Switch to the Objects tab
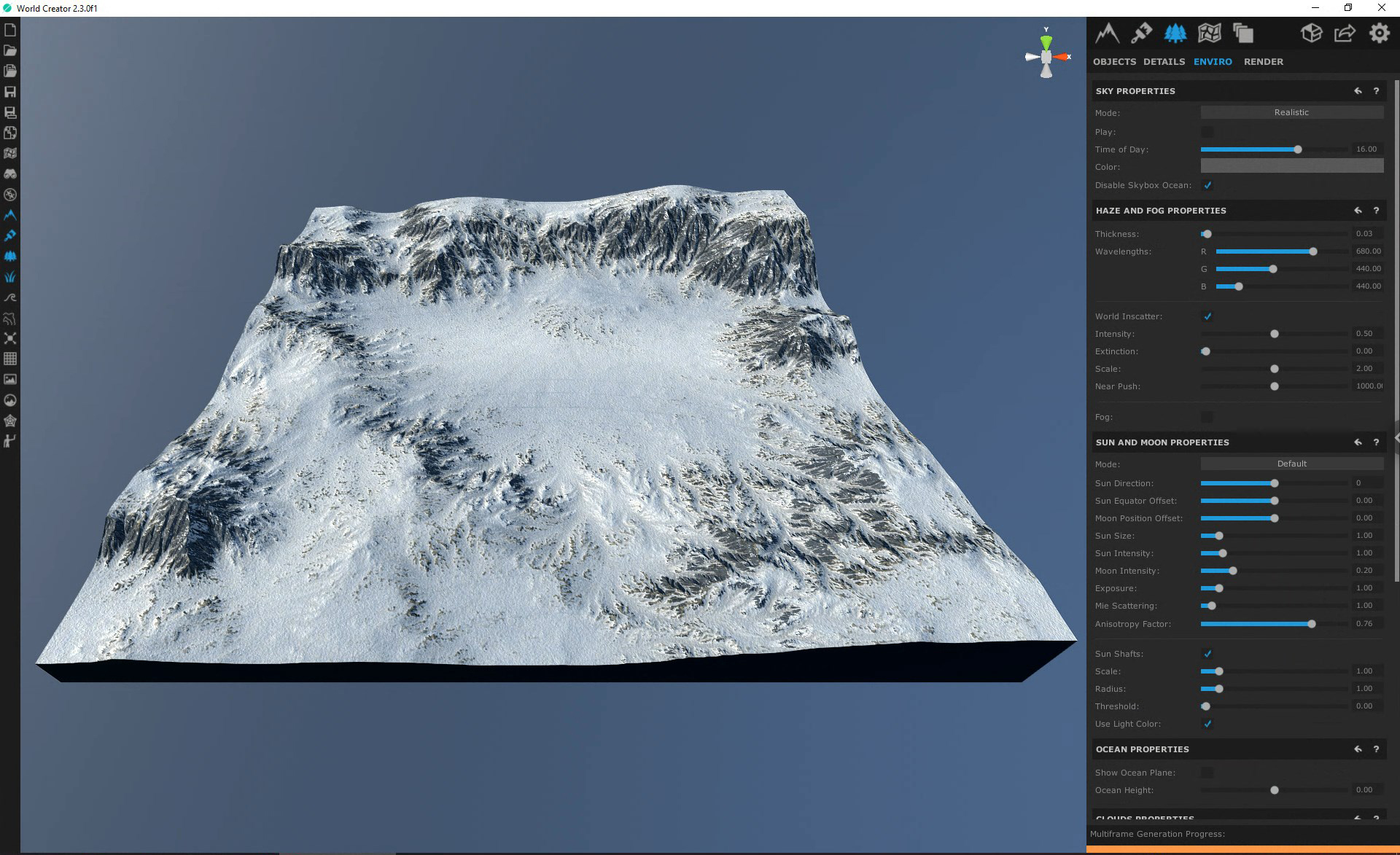 [x=1114, y=62]
